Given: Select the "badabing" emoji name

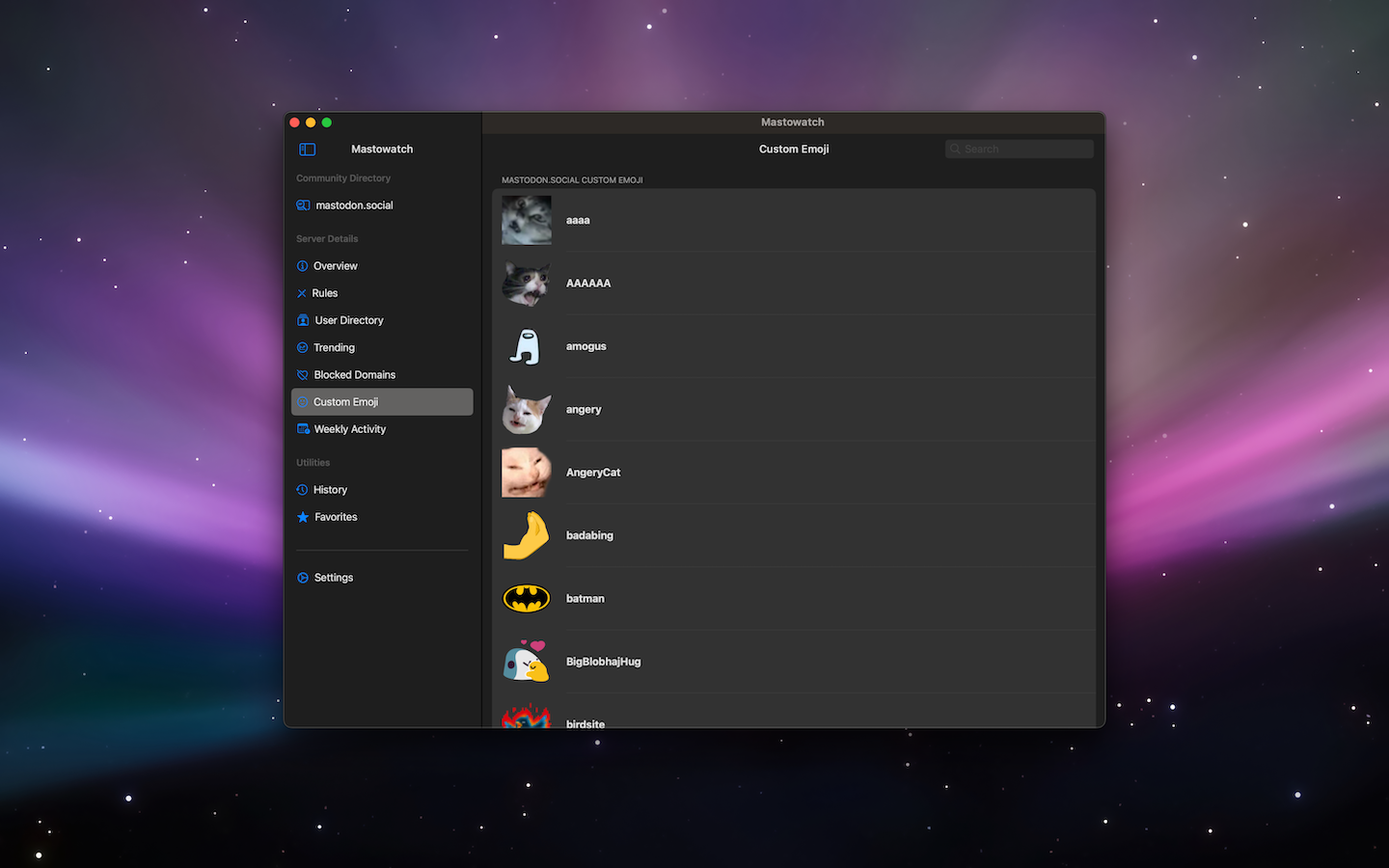Looking at the screenshot, I should [x=589, y=535].
